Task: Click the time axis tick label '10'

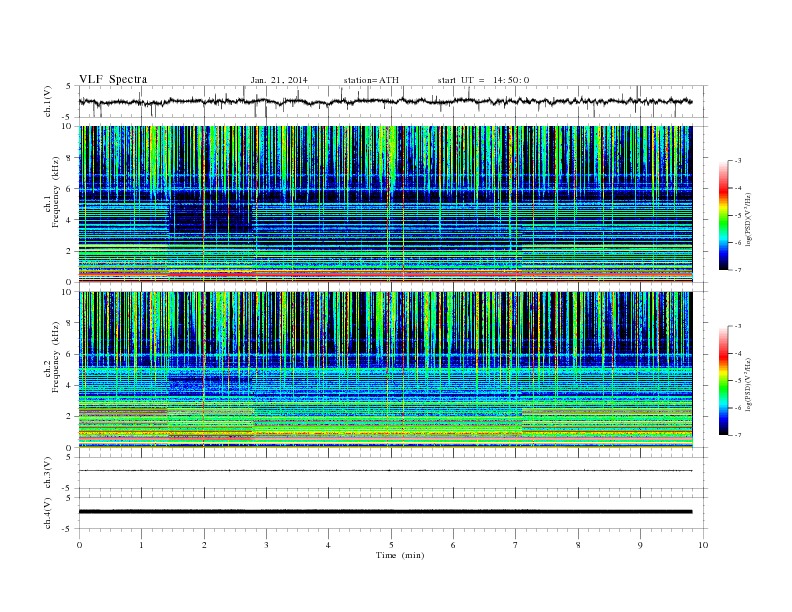Action: click(x=703, y=545)
